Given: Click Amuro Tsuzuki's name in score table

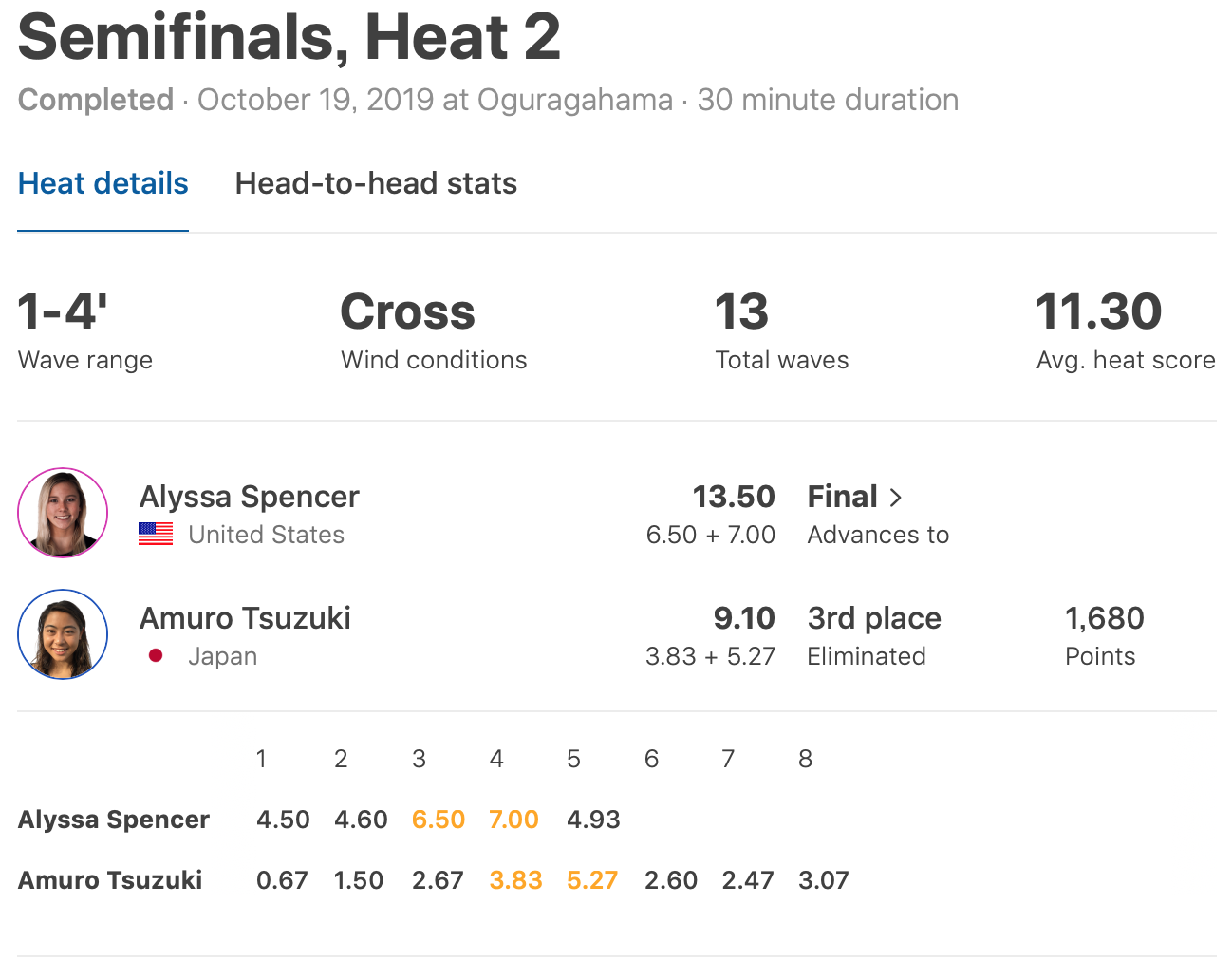Looking at the screenshot, I should tap(110, 880).
